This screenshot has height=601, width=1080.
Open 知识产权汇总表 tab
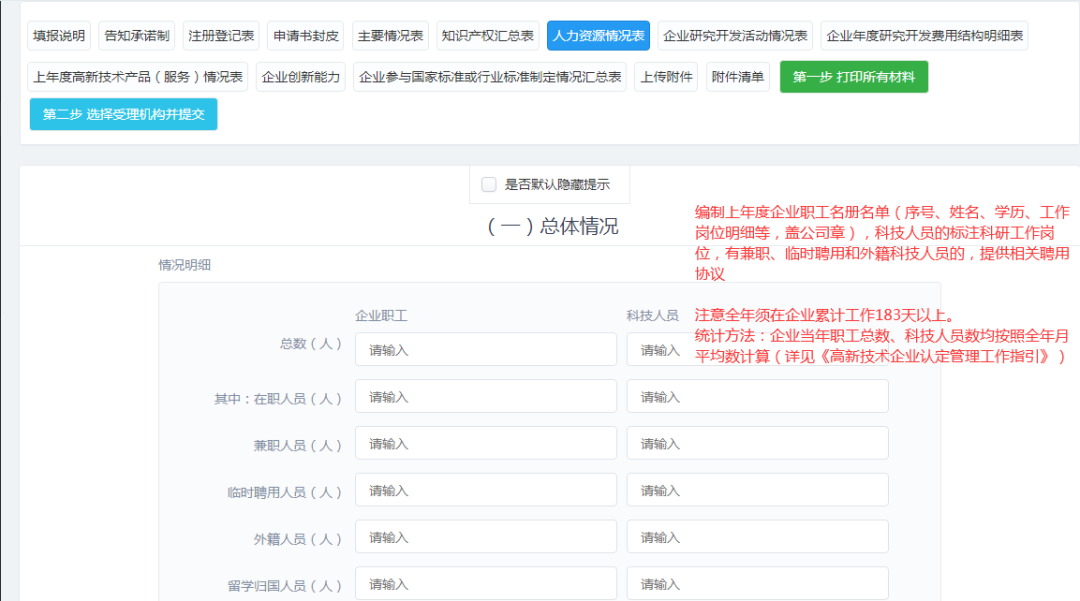tap(488, 36)
